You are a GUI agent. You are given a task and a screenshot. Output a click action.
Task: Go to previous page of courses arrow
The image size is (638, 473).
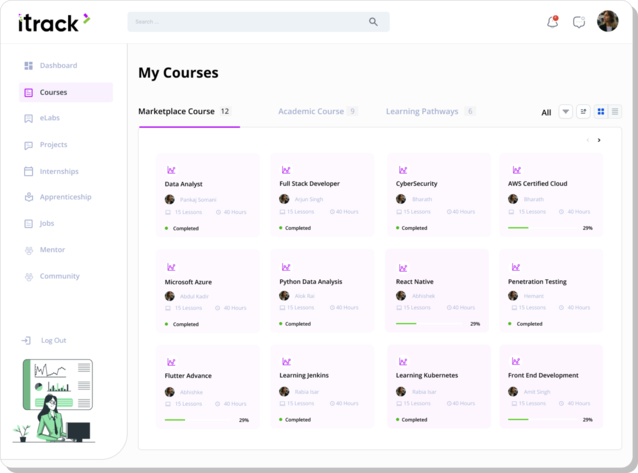click(x=588, y=140)
